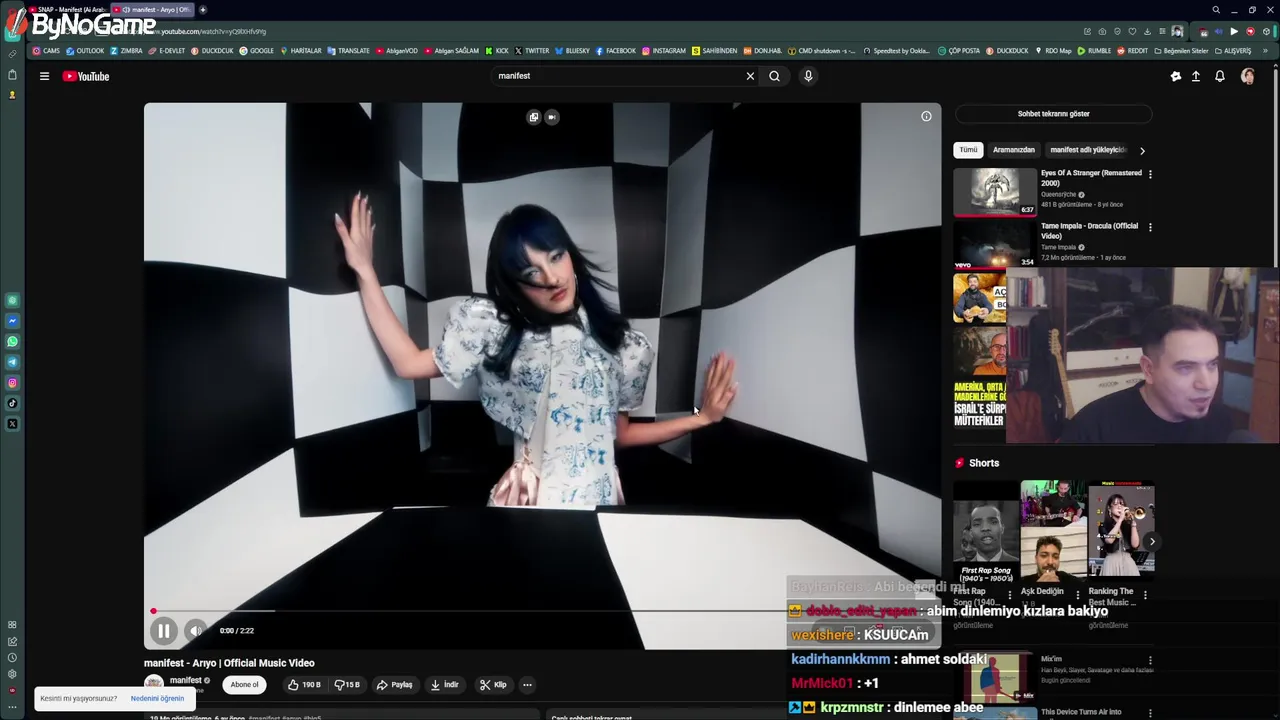The width and height of the screenshot is (1280, 720).
Task: Unmute the video with speaker icon
Action: pos(196,631)
